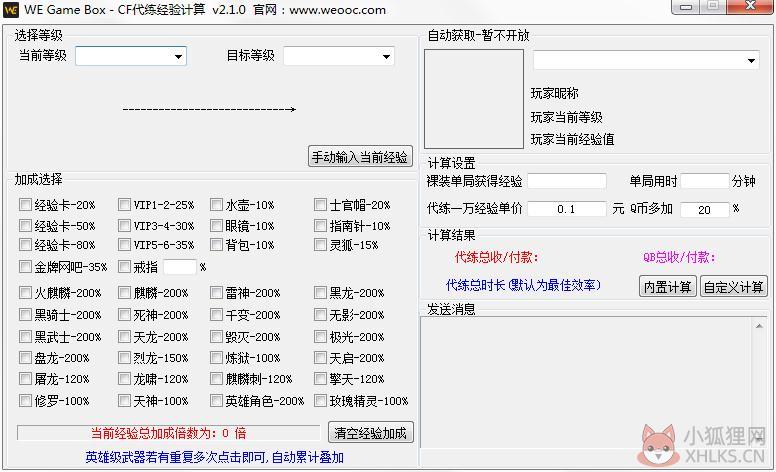Tick the VIP5-6-35% checkbox
The height and width of the screenshot is (472, 776).
point(124,244)
